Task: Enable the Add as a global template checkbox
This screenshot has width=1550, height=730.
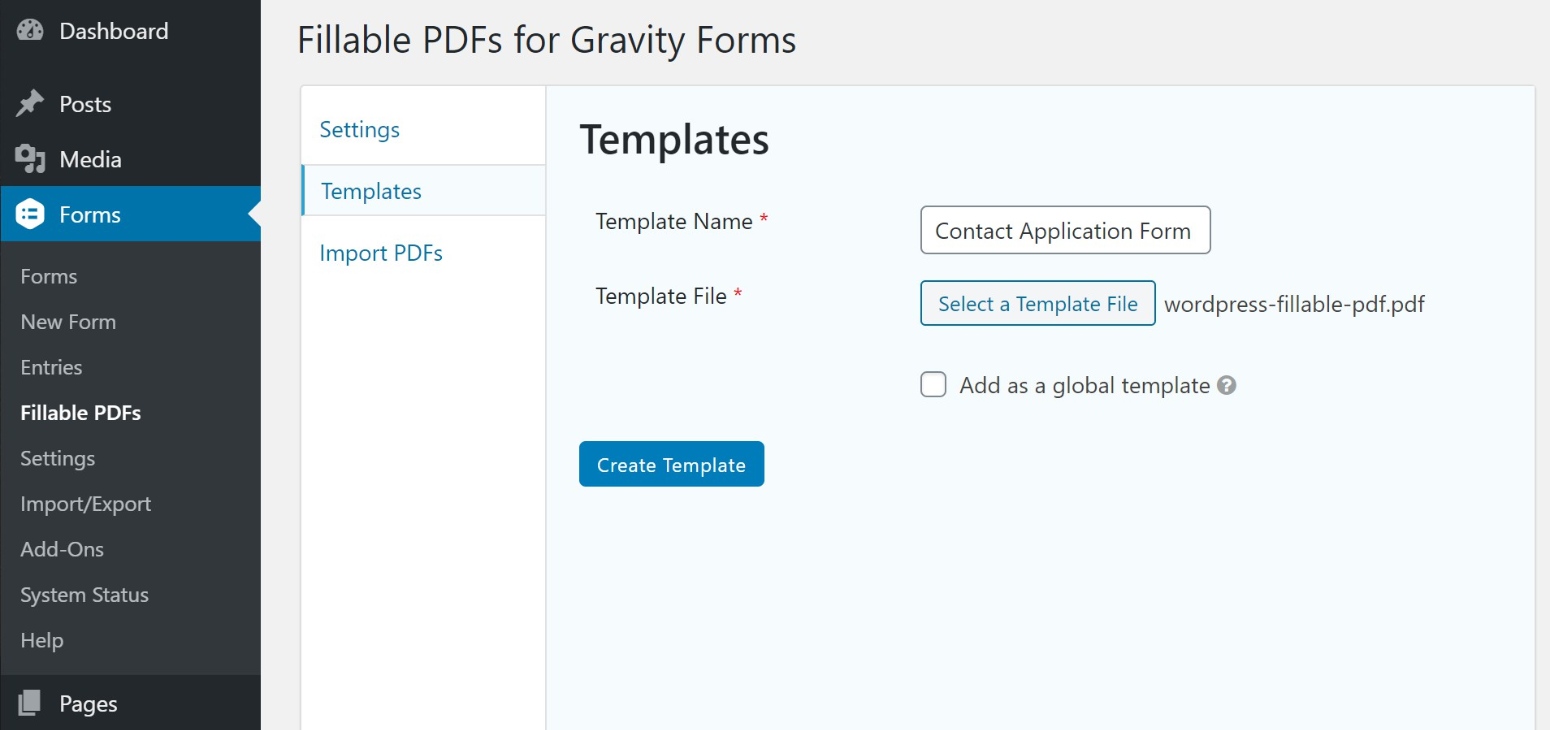Action: click(933, 384)
